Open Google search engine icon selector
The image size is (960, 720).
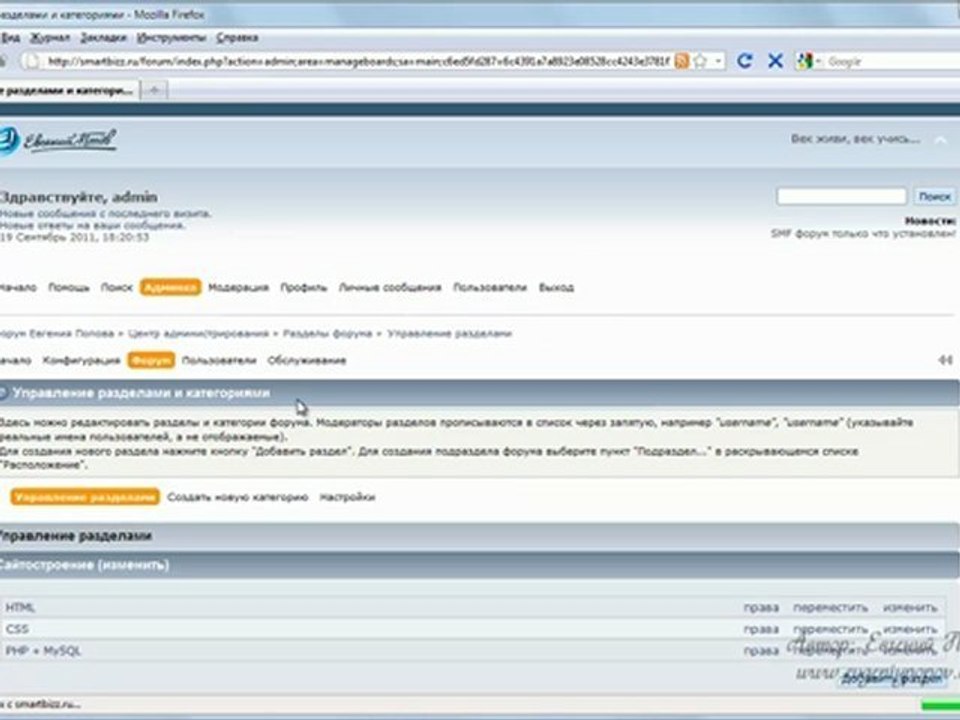click(808, 61)
